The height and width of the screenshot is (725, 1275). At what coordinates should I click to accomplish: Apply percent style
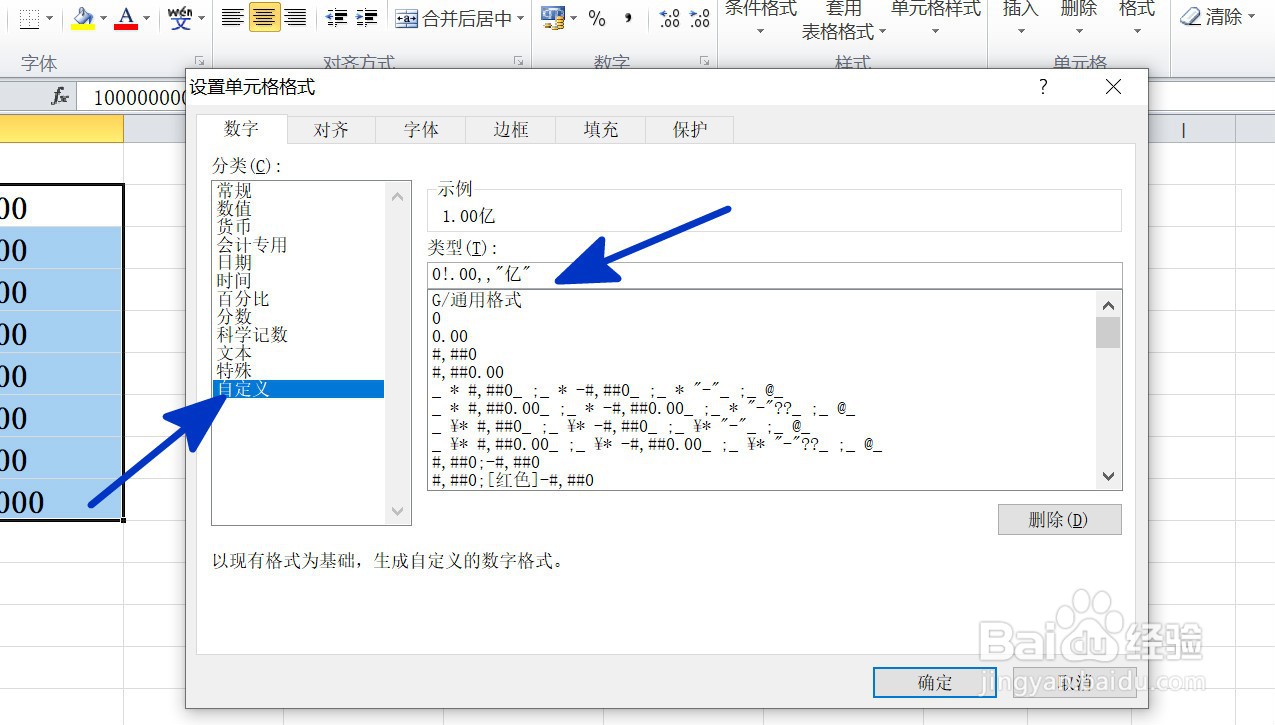597,17
